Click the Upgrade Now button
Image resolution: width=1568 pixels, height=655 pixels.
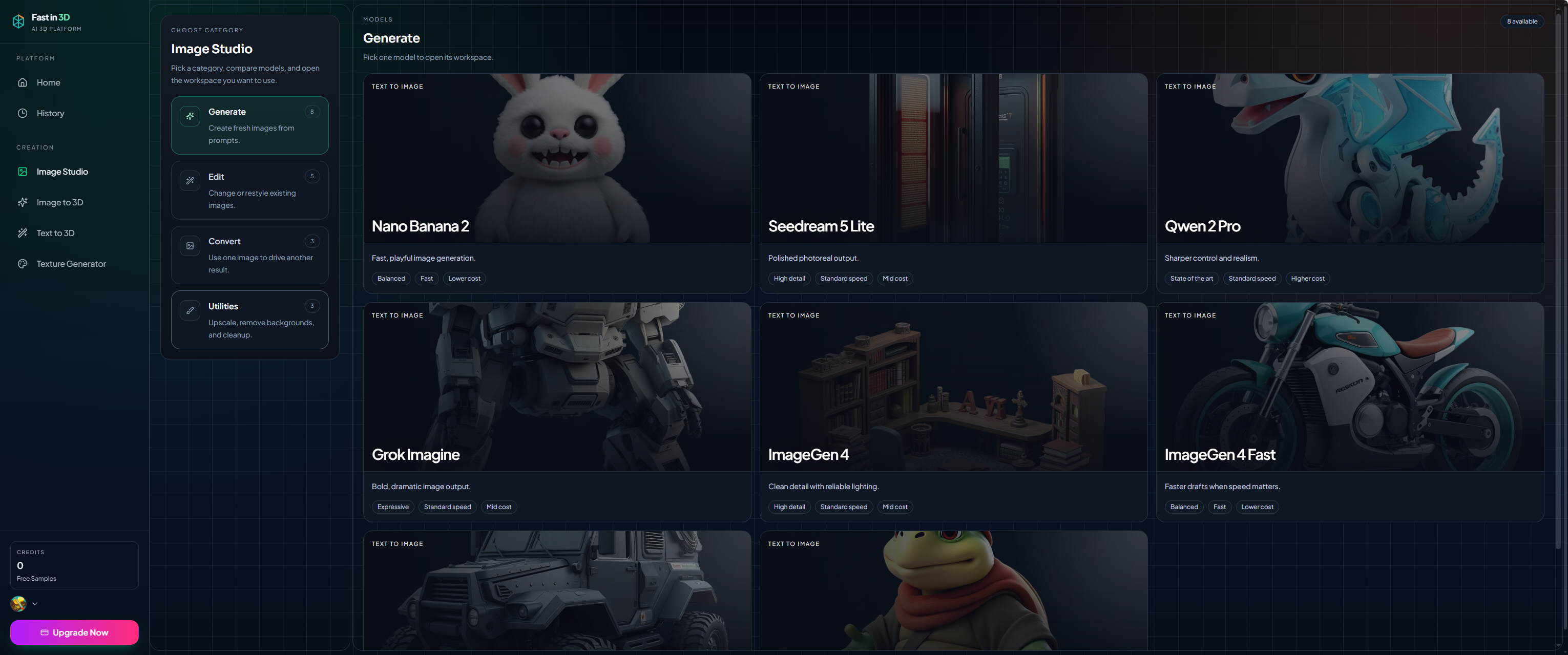point(74,632)
